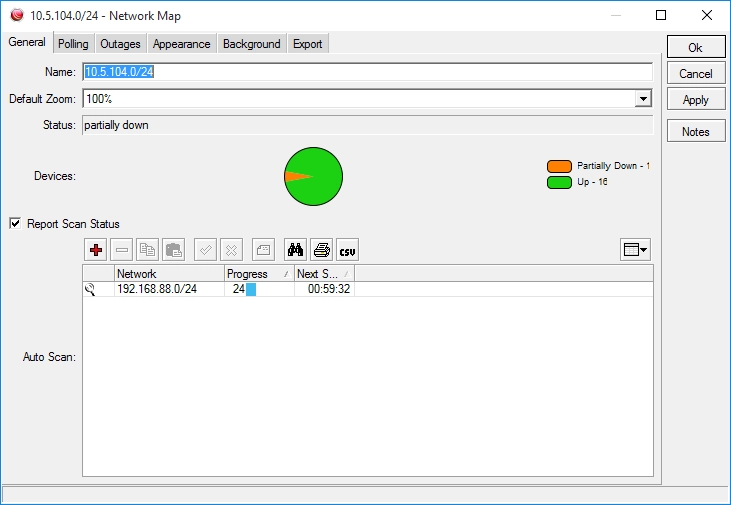The image size is (731, 505).
Task: Toggle the Report Scan Status checkbox
Action: [15, 223]
